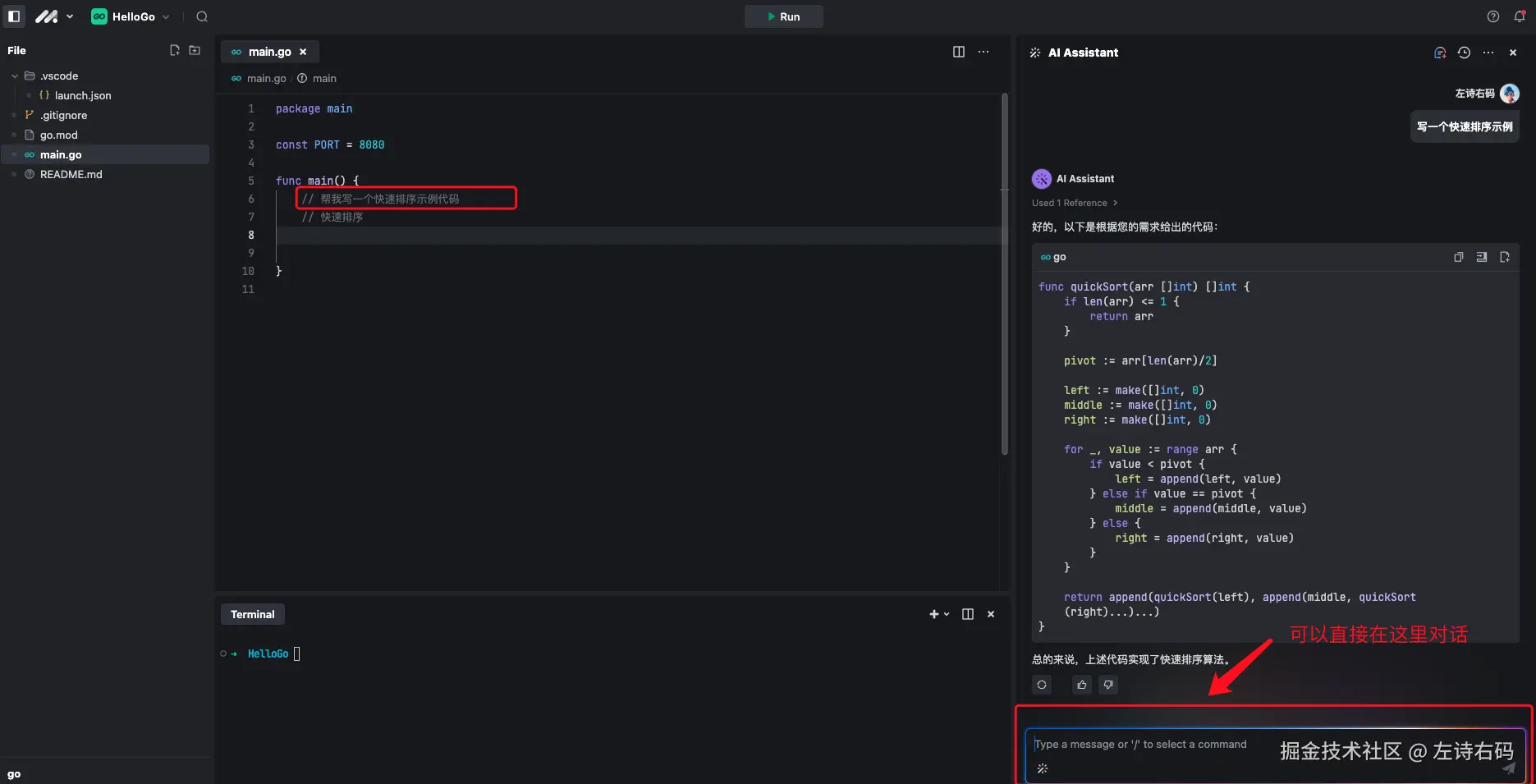This screenshot has height=784, width=1536.
Task: Run the project with the Run button
Action: click(783, 16)
